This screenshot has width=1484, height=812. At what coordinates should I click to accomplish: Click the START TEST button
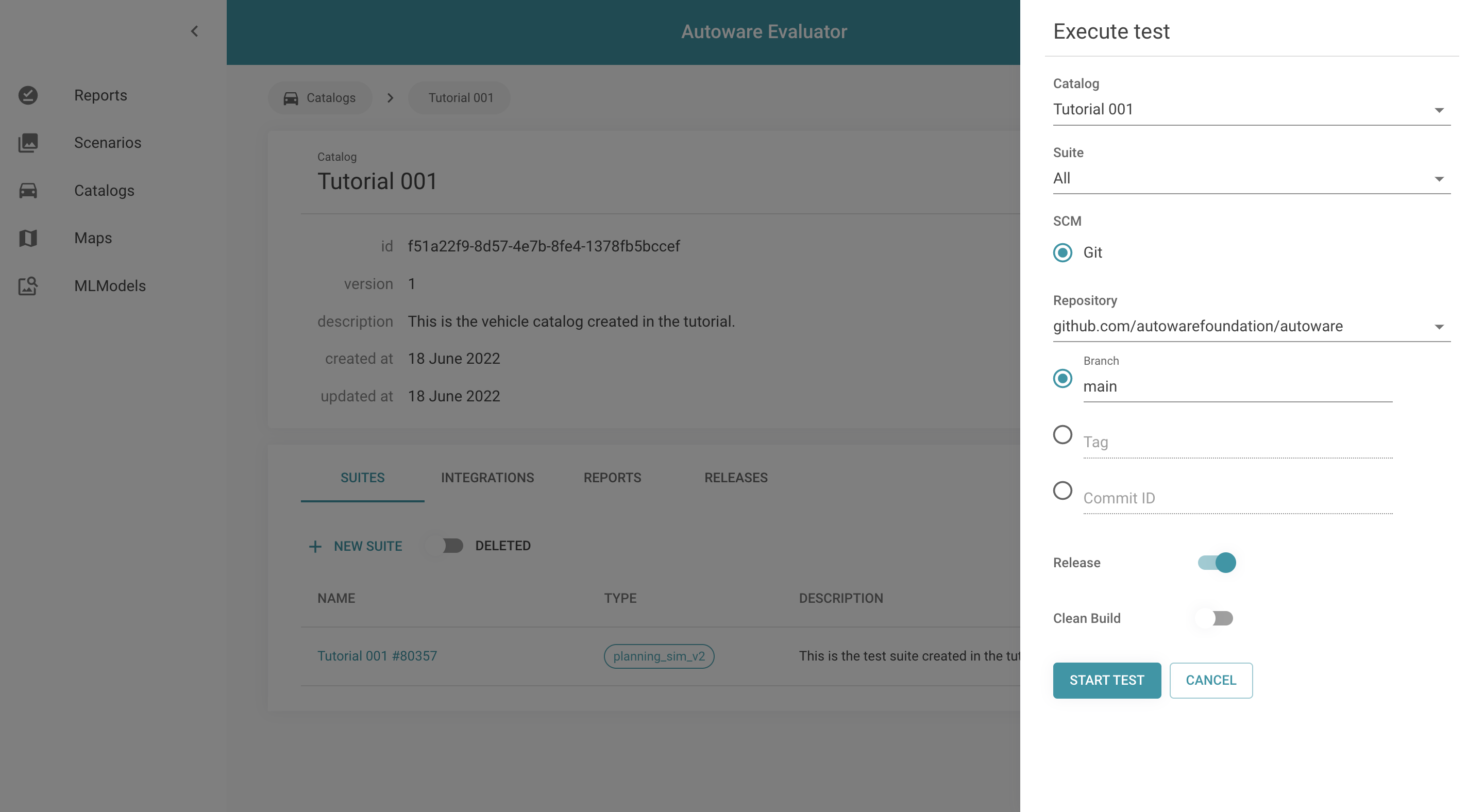(1107, 680)
